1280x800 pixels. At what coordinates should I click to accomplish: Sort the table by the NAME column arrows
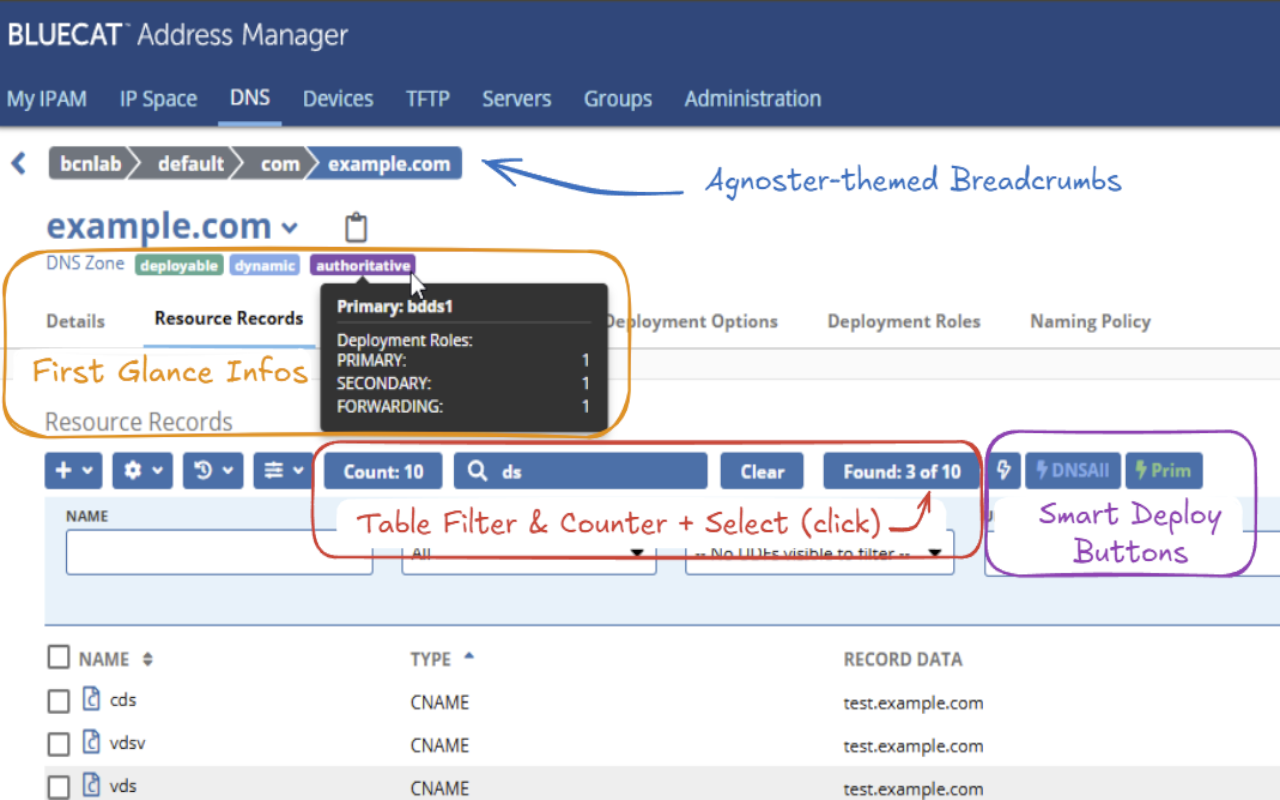[148, 660]
